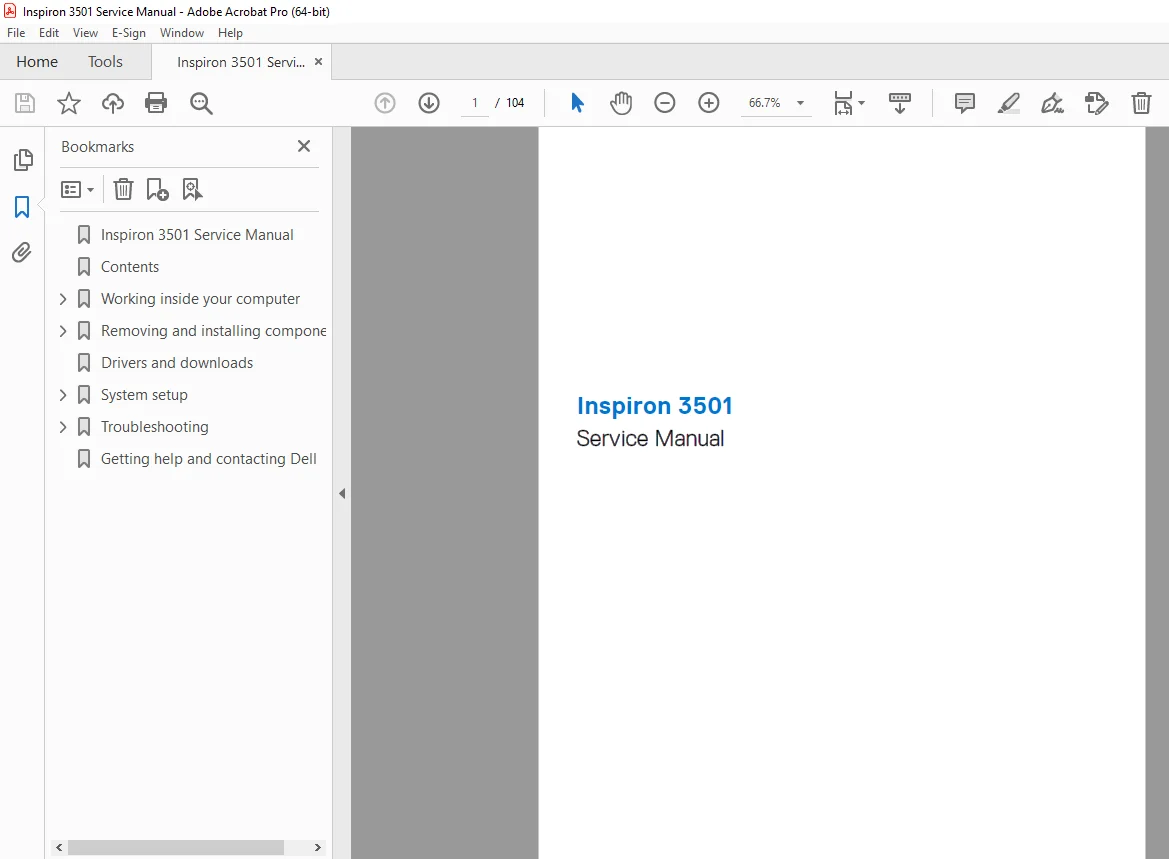
Task: Collapse navigation pane with arrow handle
Action: 341,494
